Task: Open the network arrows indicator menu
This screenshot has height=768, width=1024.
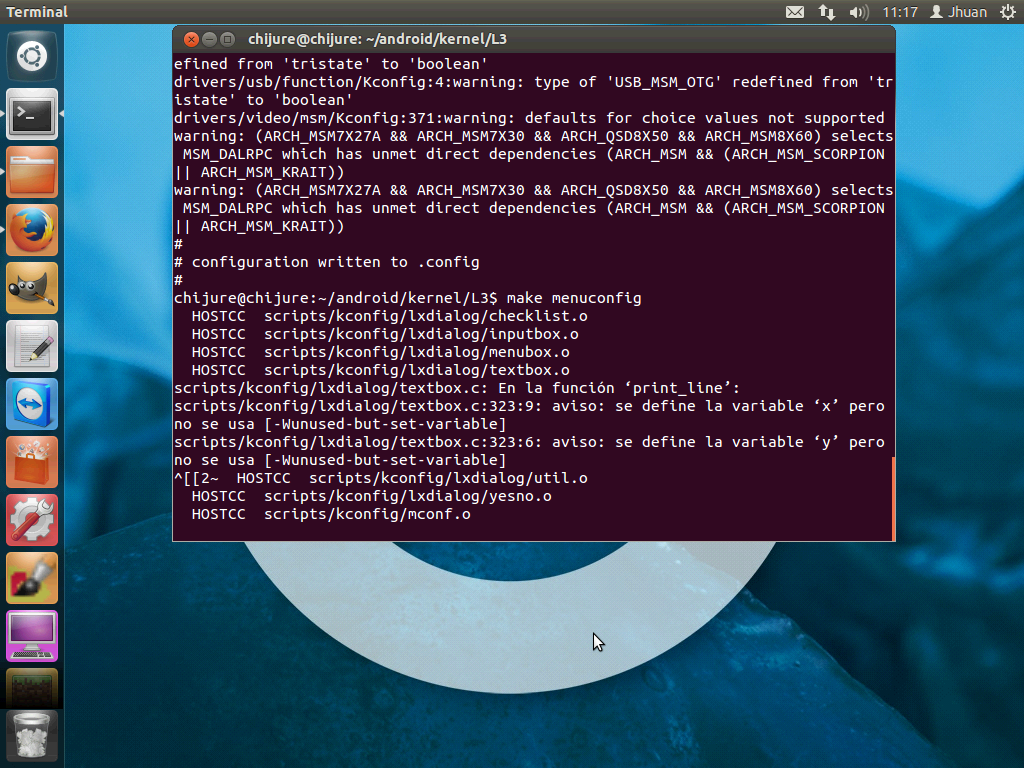Action: click(x=827, y=11)
